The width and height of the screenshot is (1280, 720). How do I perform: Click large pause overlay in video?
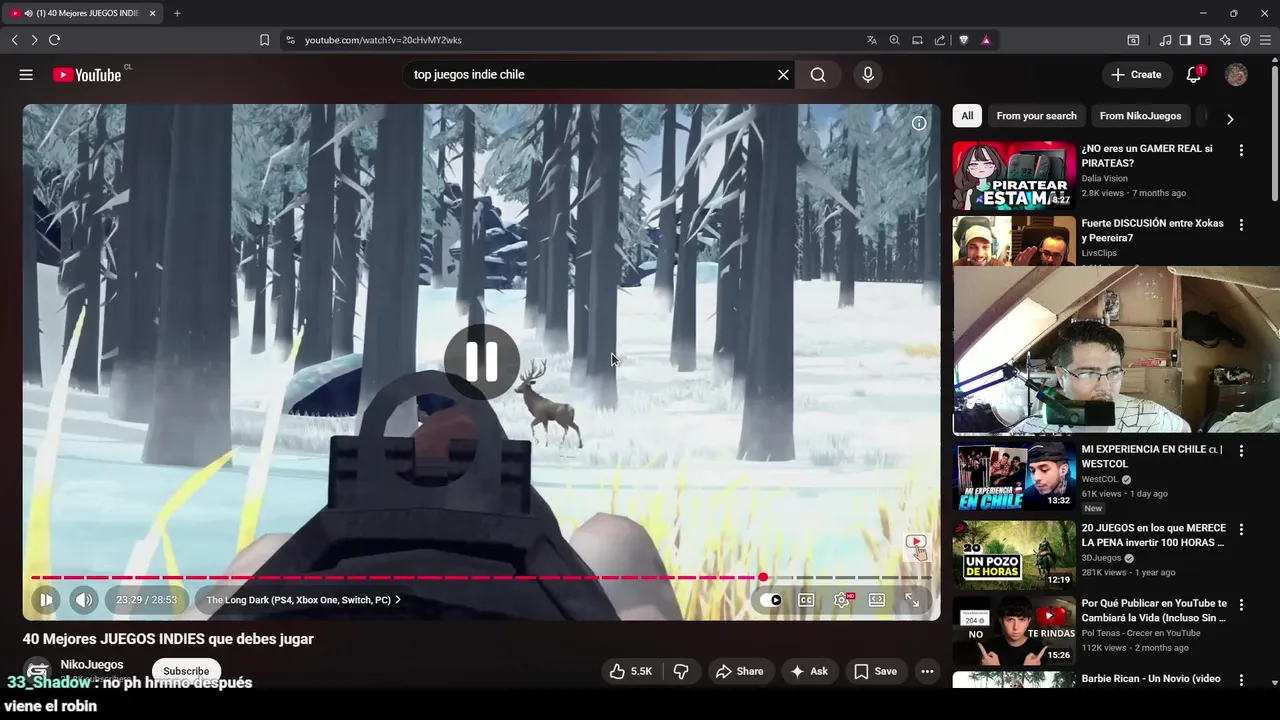pos(482,361)
